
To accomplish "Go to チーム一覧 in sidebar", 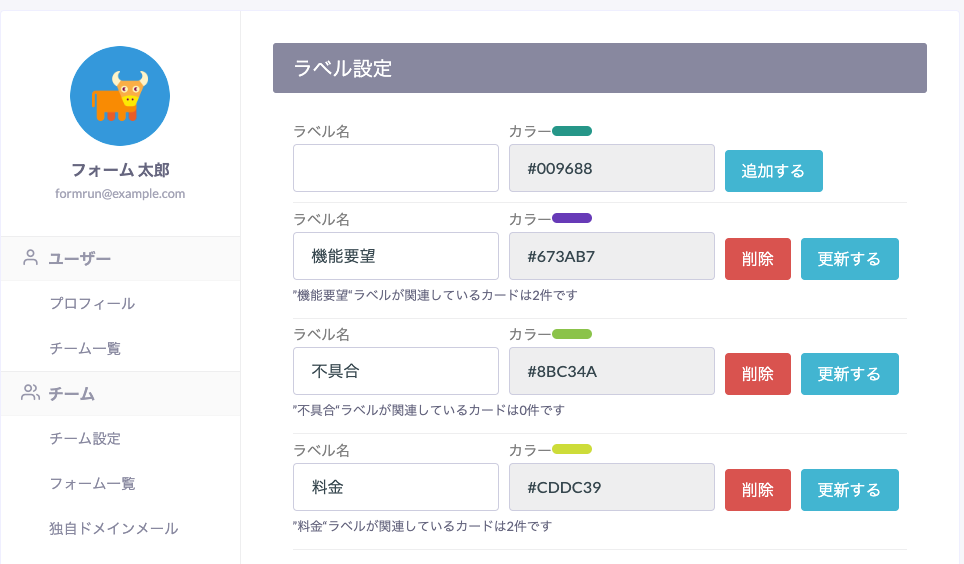I will pos(85,349).
